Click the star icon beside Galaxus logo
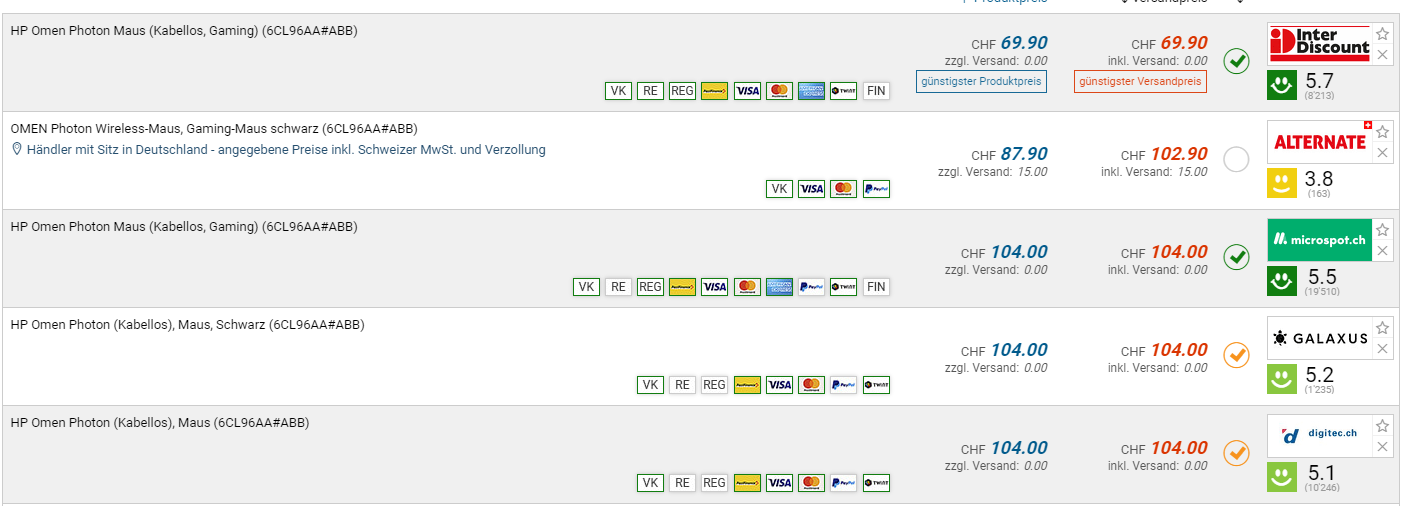1401x506 pixels. pos(1382,328)
